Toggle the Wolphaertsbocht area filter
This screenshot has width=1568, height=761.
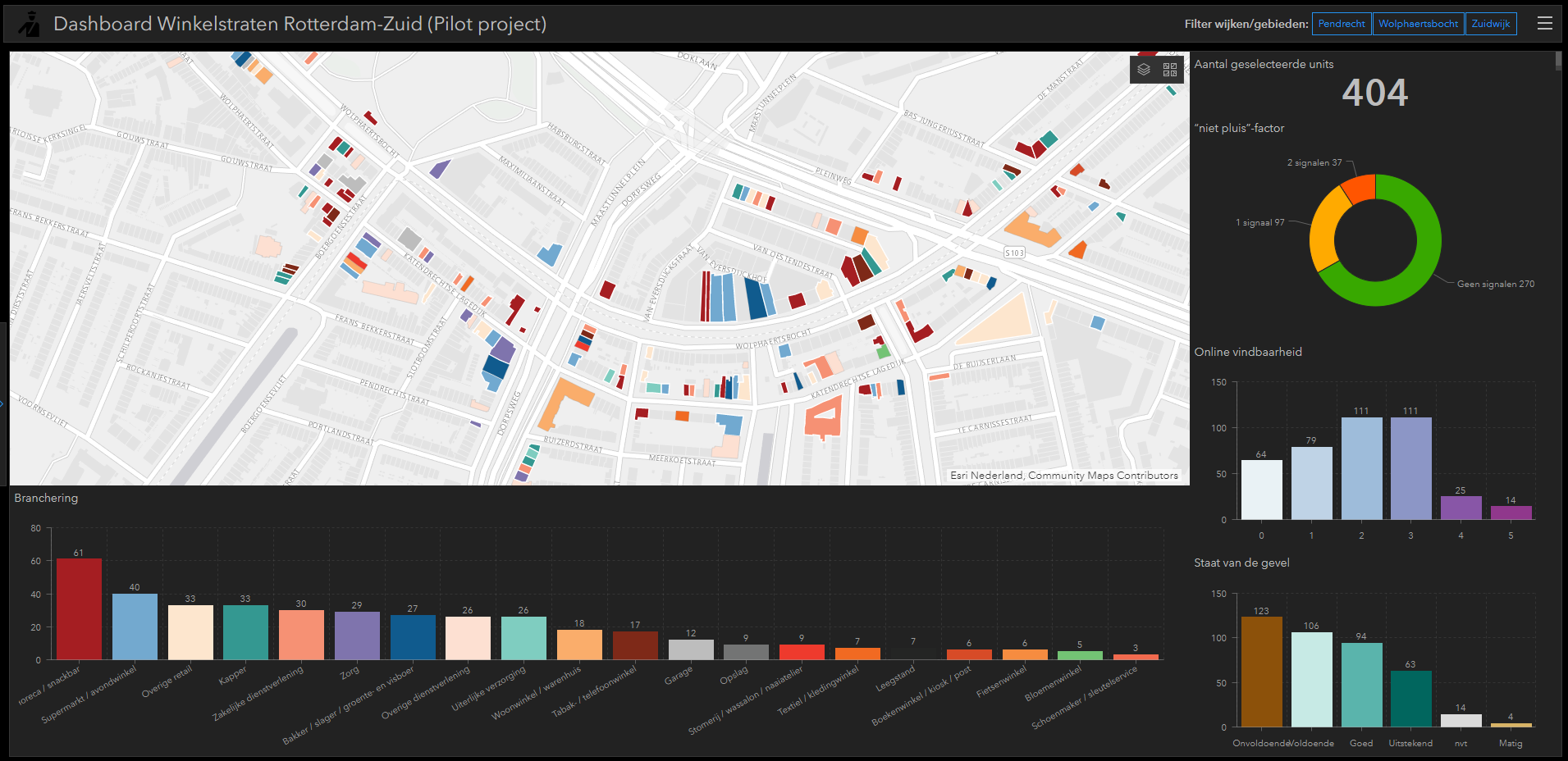click(x=1417, y=24)
